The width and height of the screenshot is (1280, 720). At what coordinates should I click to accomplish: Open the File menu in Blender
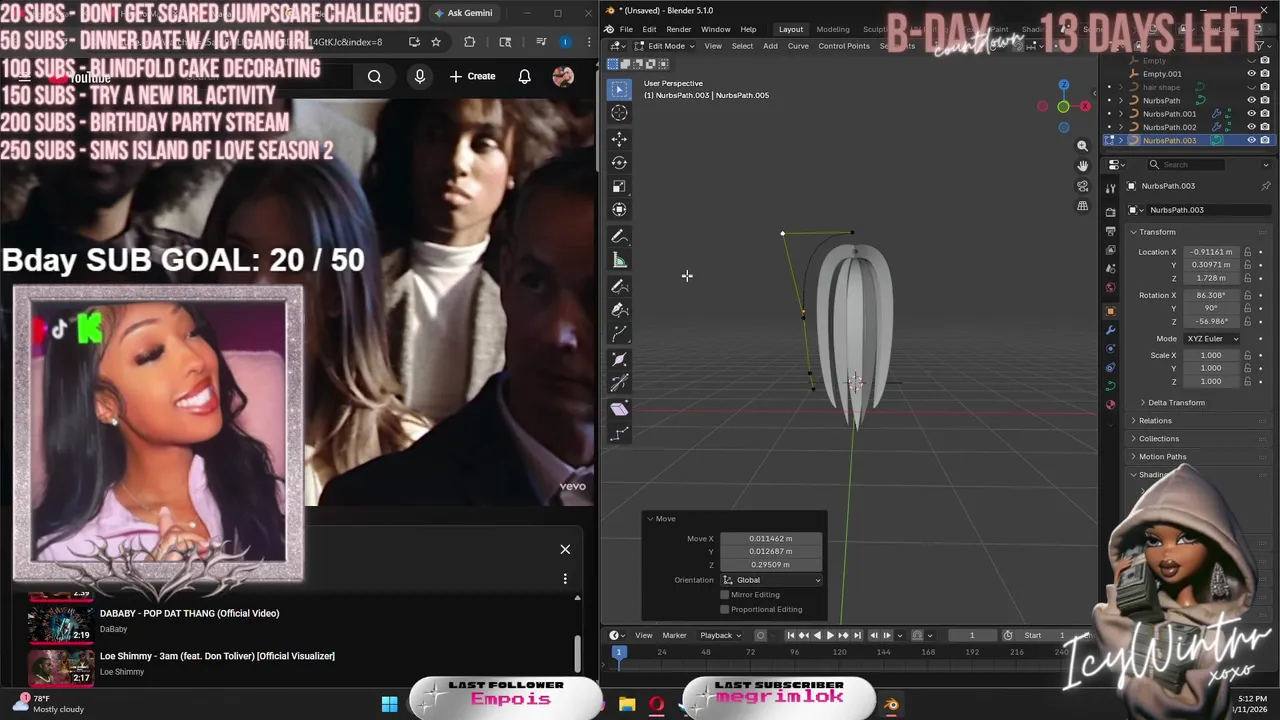626,29
